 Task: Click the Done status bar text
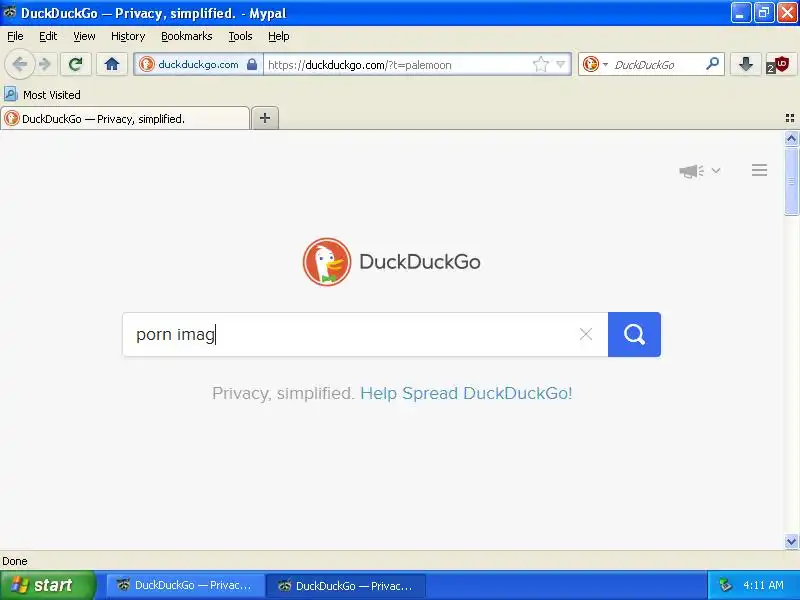pos(15,561)
